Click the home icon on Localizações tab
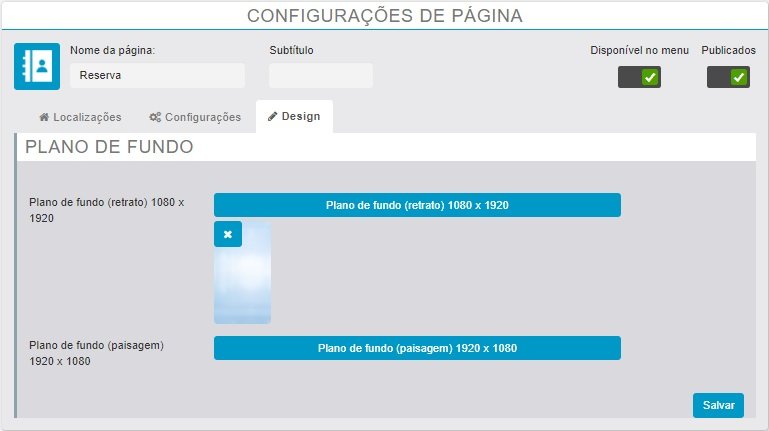 [44, 117]
